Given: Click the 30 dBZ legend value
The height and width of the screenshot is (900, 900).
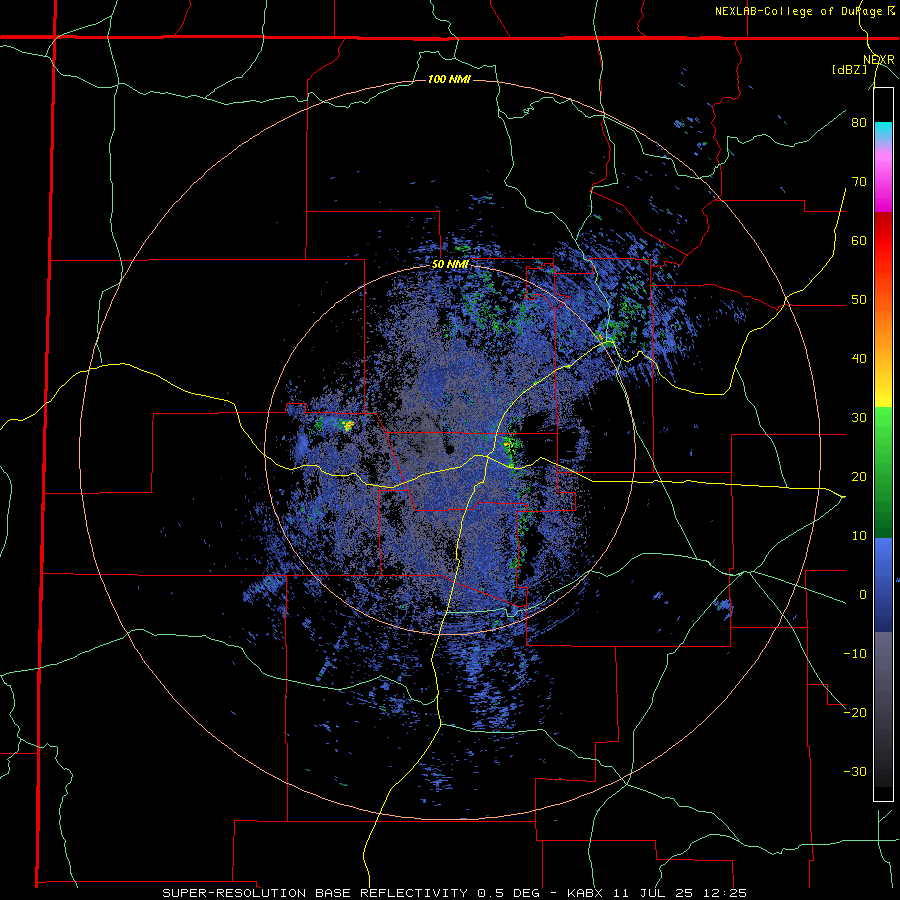Looking at the screenshot, I should (x=859, y=417).
